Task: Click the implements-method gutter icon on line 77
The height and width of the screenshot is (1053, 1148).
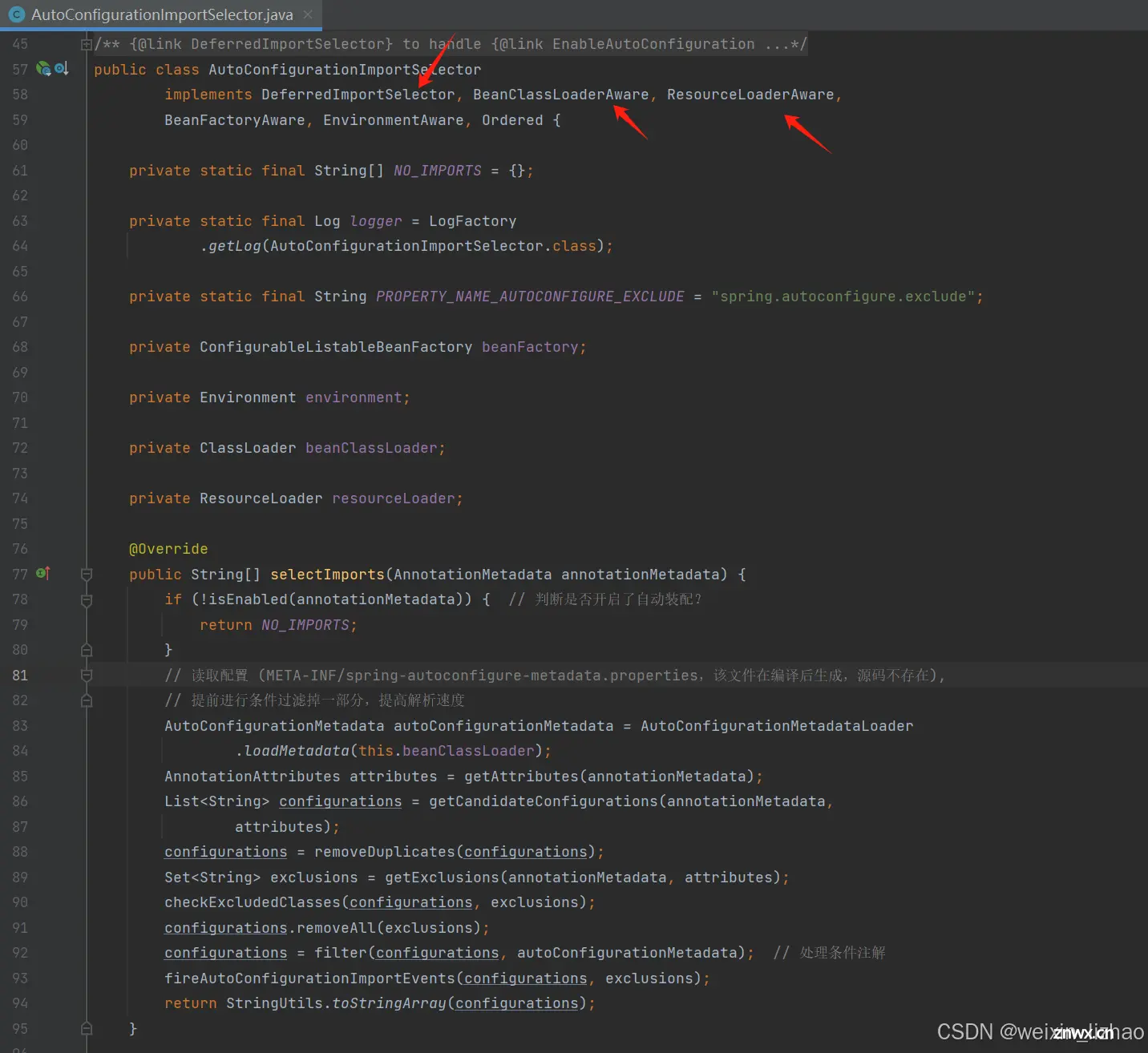Action: (43, 574)
